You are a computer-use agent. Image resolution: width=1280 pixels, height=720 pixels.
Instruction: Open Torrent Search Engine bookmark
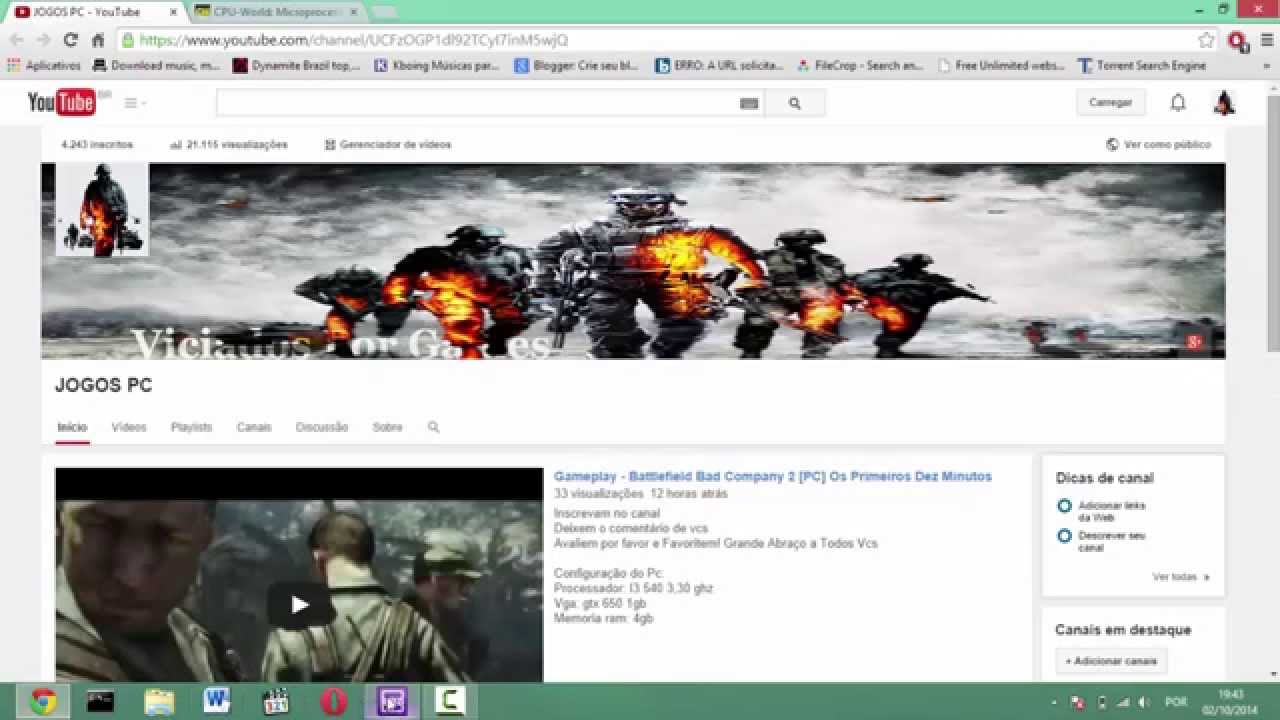1142,66
